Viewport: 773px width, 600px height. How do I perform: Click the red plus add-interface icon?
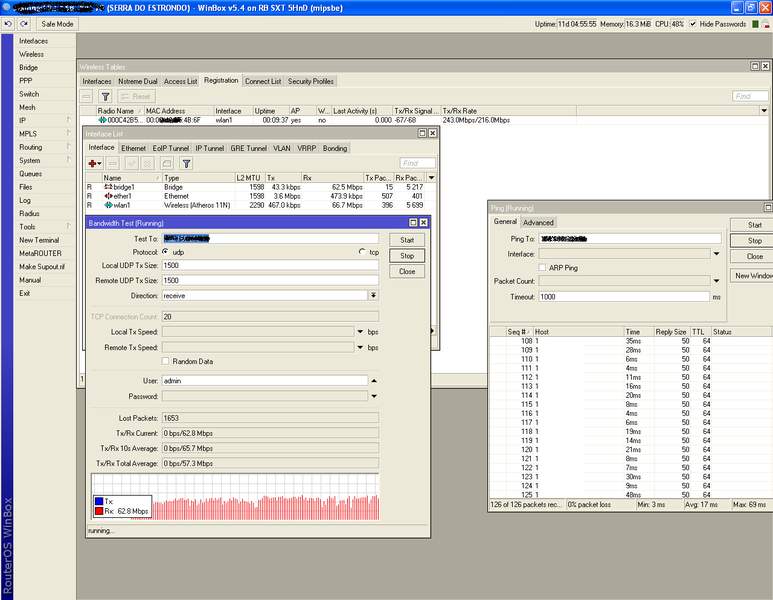94,163
